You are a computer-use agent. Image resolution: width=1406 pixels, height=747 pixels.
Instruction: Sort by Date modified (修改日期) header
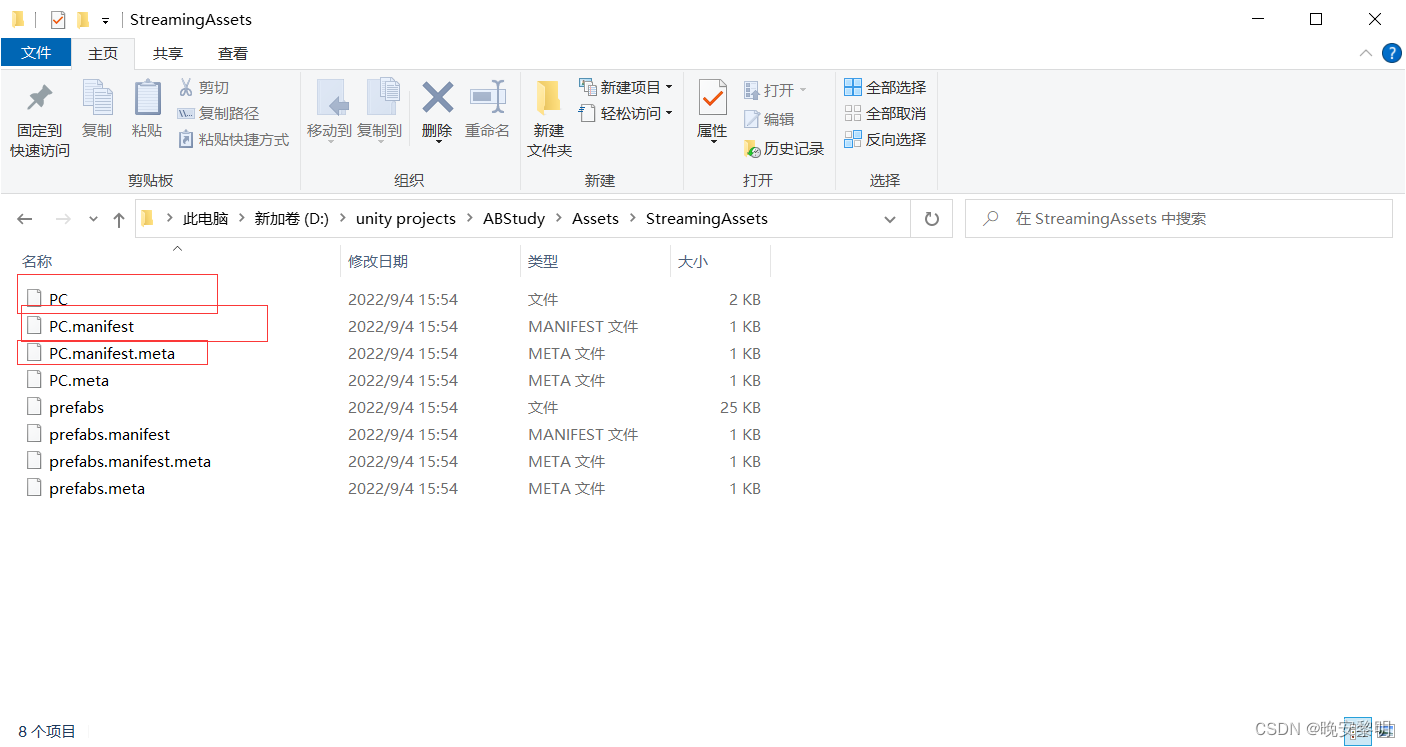[430, 261]
